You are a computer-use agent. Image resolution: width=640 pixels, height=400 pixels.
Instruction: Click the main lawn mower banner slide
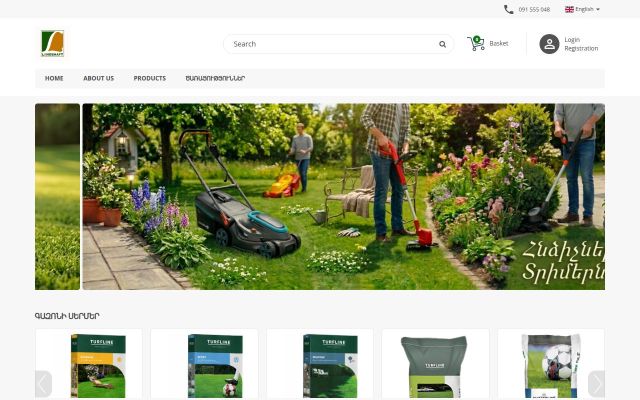tap(343, 197)
